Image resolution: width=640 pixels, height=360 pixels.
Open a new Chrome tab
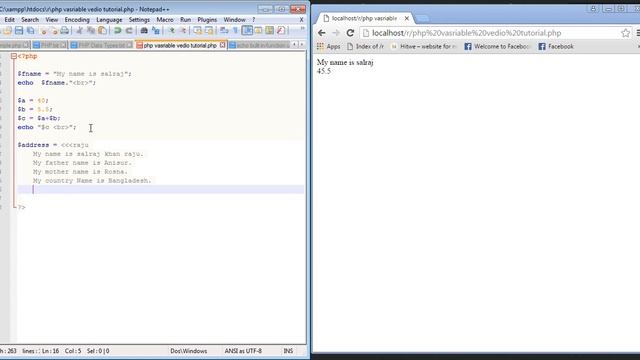coord(422,18)
